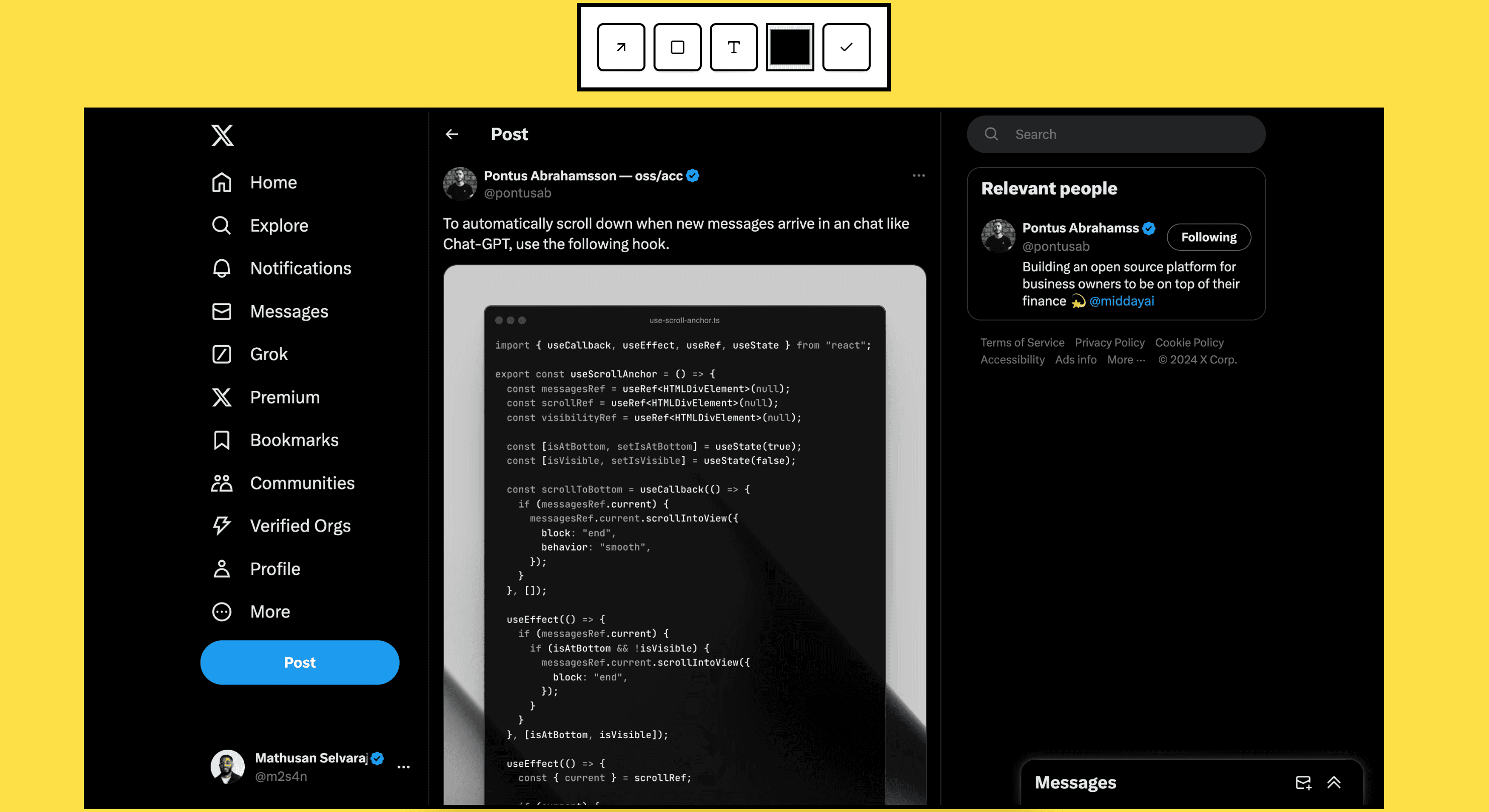Image resolution: width=1489 pixels, height=812 pixels.
Task: Click the arrow/link tool icon
Action: tap(621, 47)
